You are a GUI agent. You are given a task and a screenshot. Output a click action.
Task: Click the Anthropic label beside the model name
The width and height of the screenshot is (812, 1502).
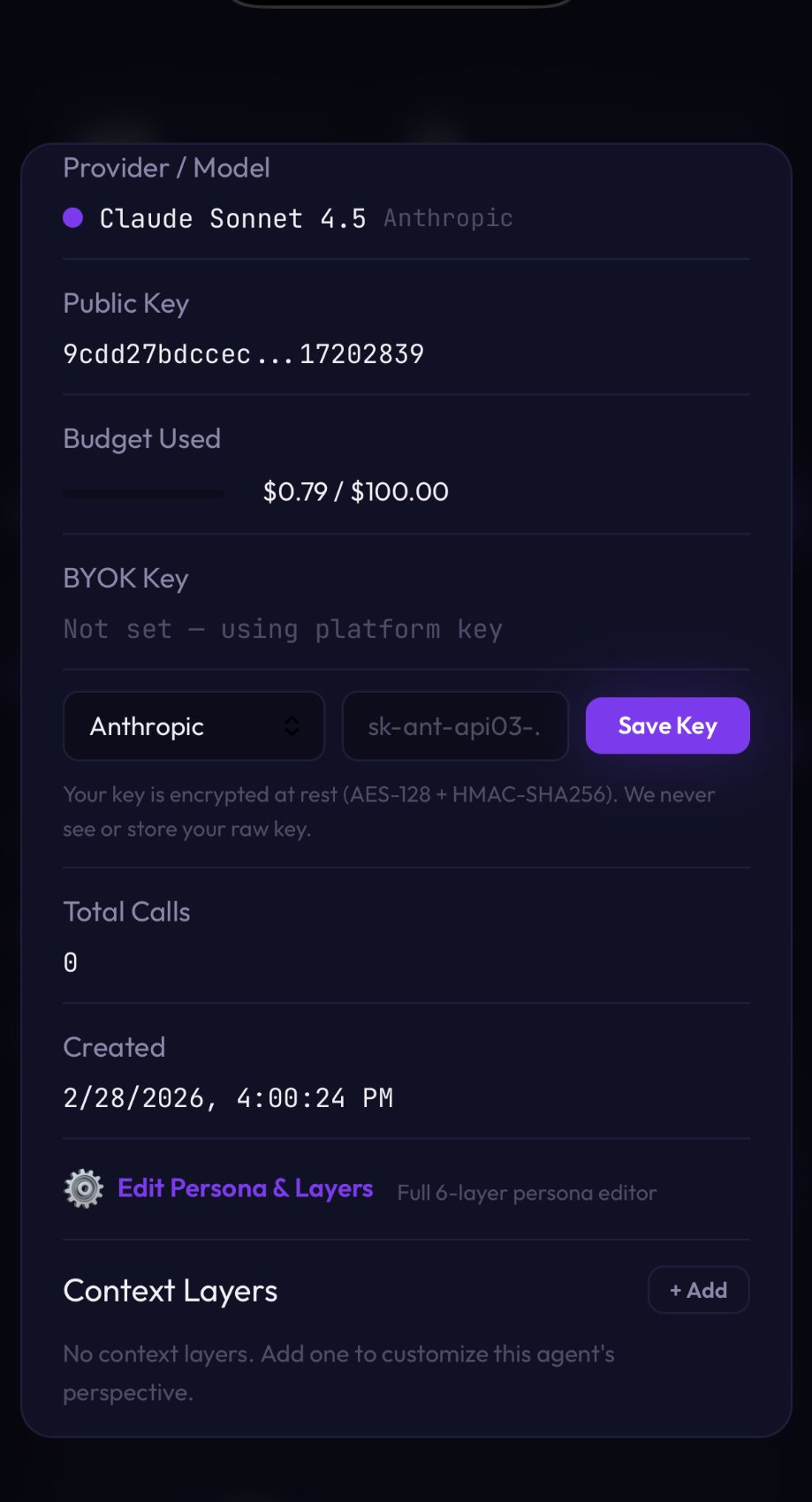(x=448, y=218)
